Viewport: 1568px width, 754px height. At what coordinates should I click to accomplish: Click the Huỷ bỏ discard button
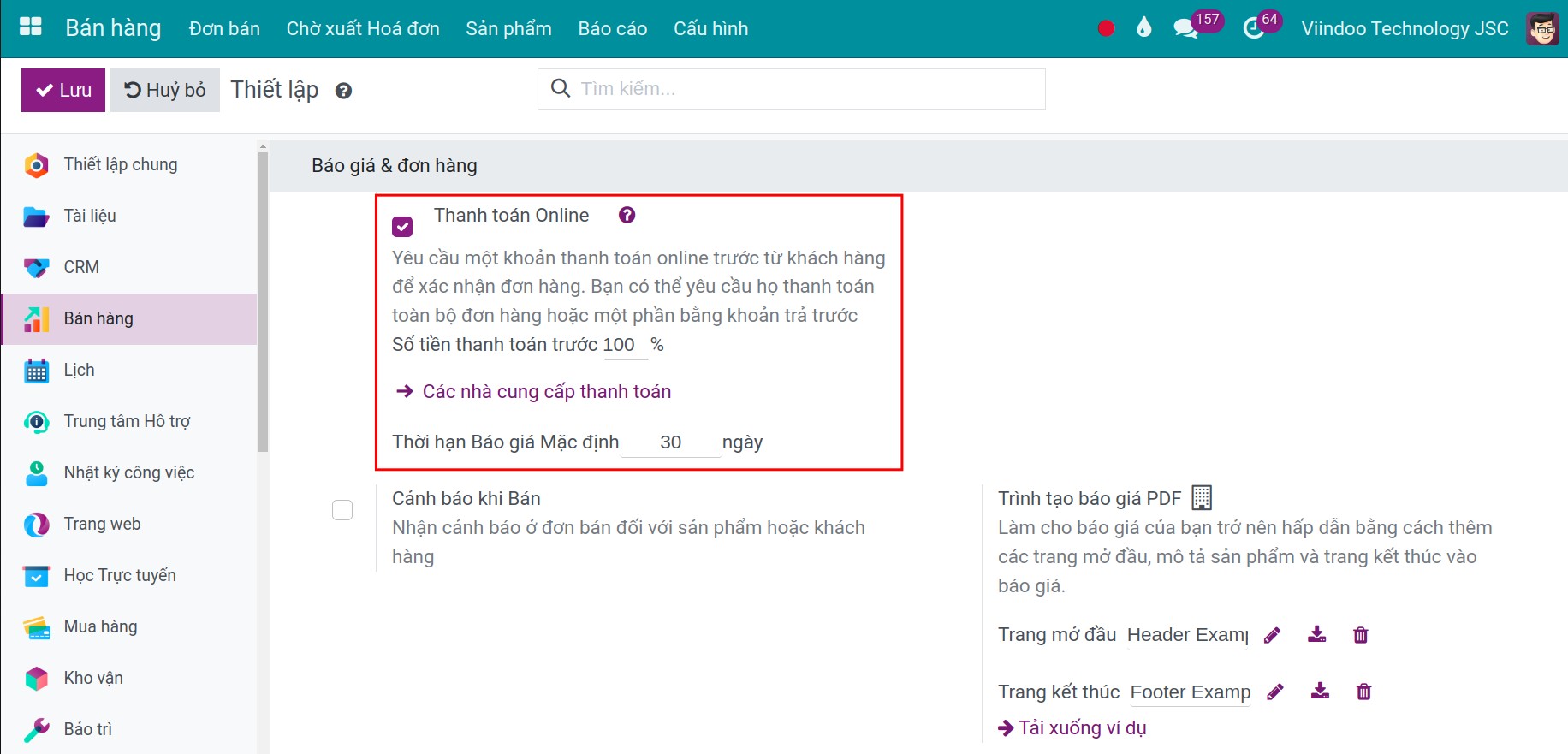(x=165, y=90)
